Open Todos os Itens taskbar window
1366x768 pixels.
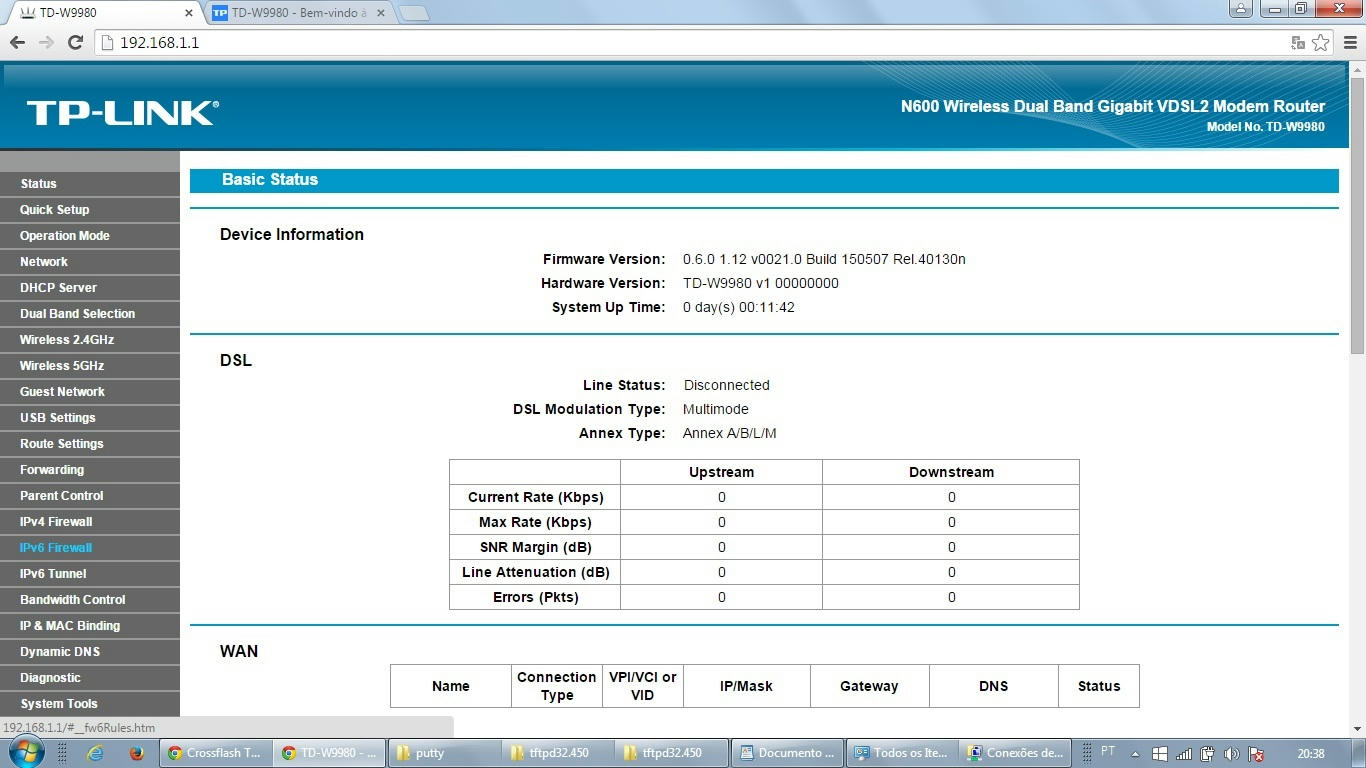pos(901,753)
